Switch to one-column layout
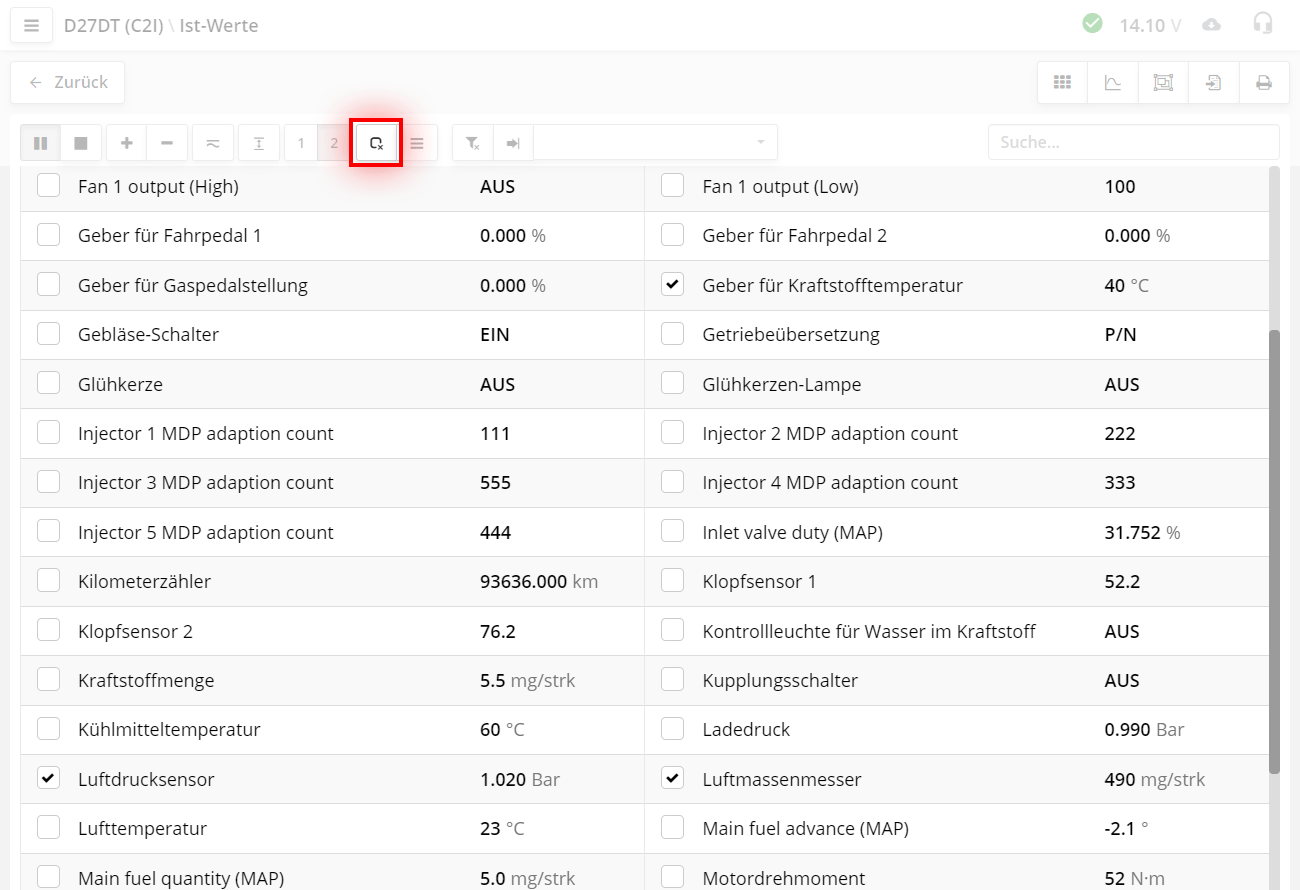Screen dimensions: 1300x890 (x=301, y=143)
